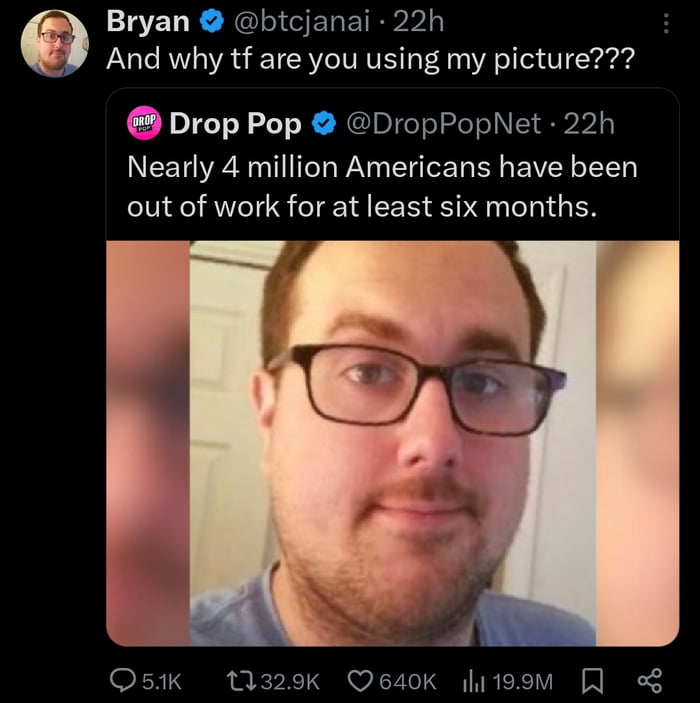Click the 640K likes count
The image size is (700, 703).
[406, 681]
